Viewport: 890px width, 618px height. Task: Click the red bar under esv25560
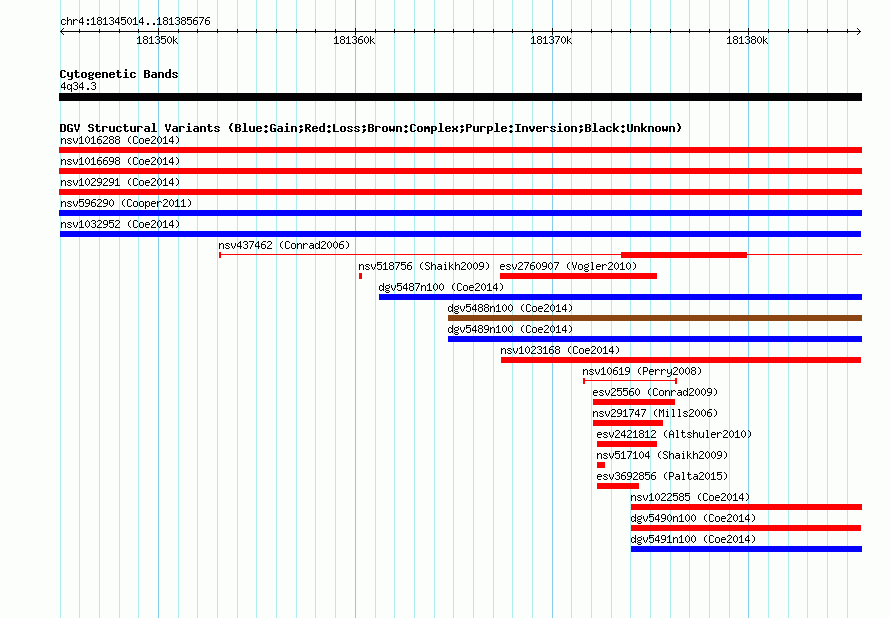(x=634, y=402)
